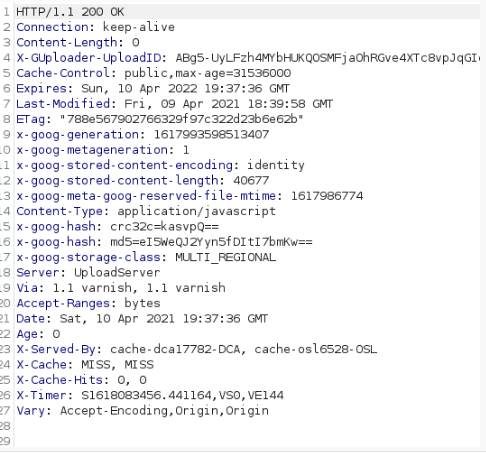Select the ETag hash string
This screenshot has width=486, height=454.
[x=182, y=119]
